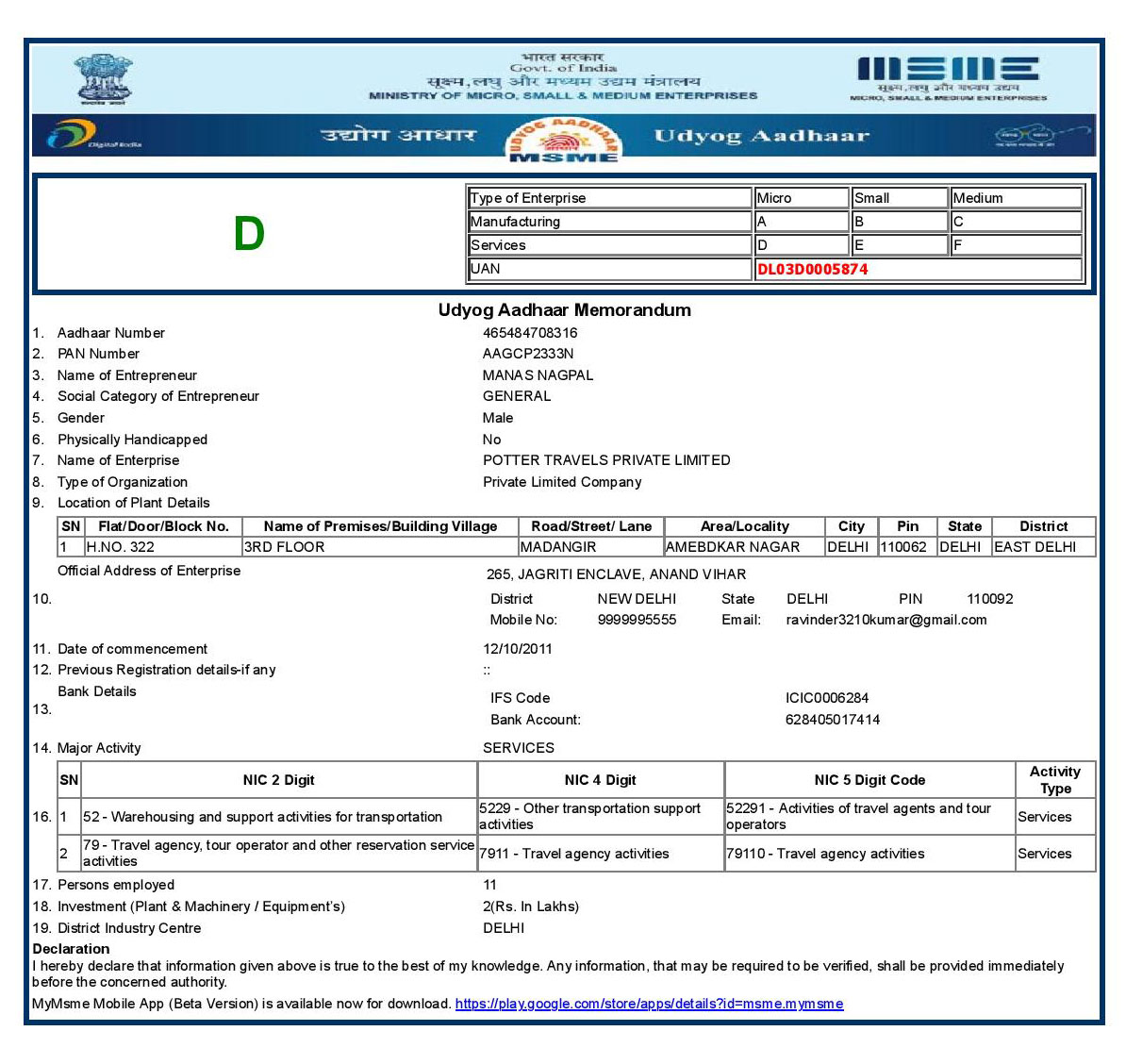Click the Government of India emblem

pyautogui.click(x=103, y=79)
